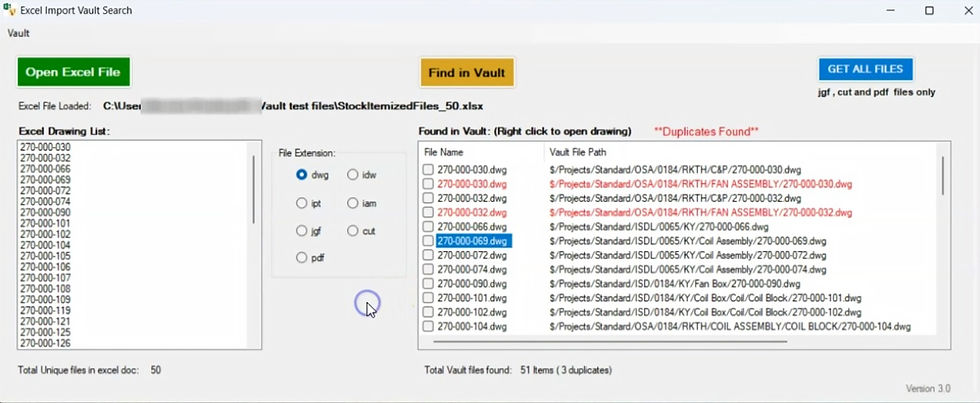
Task: Select 270-000-032 in Excel Drawing List
Action: point(45,158)
